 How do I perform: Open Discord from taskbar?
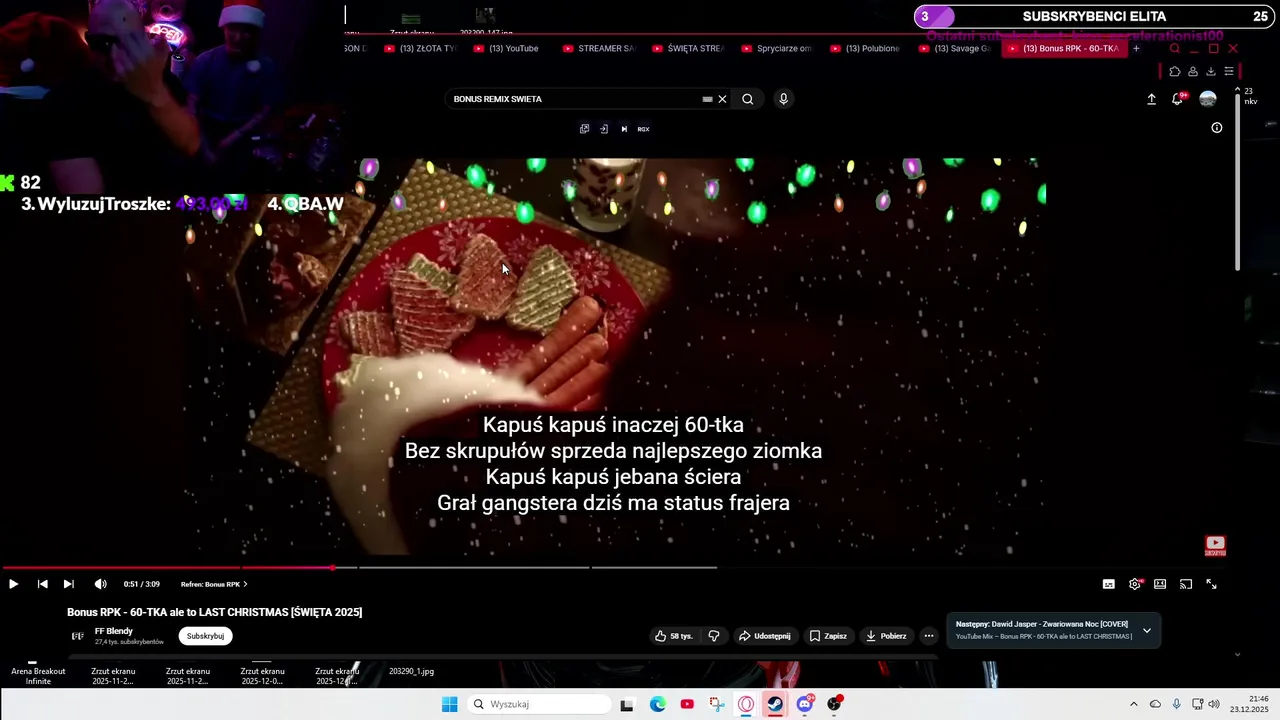pyautogui.click(x=805, y=704)
